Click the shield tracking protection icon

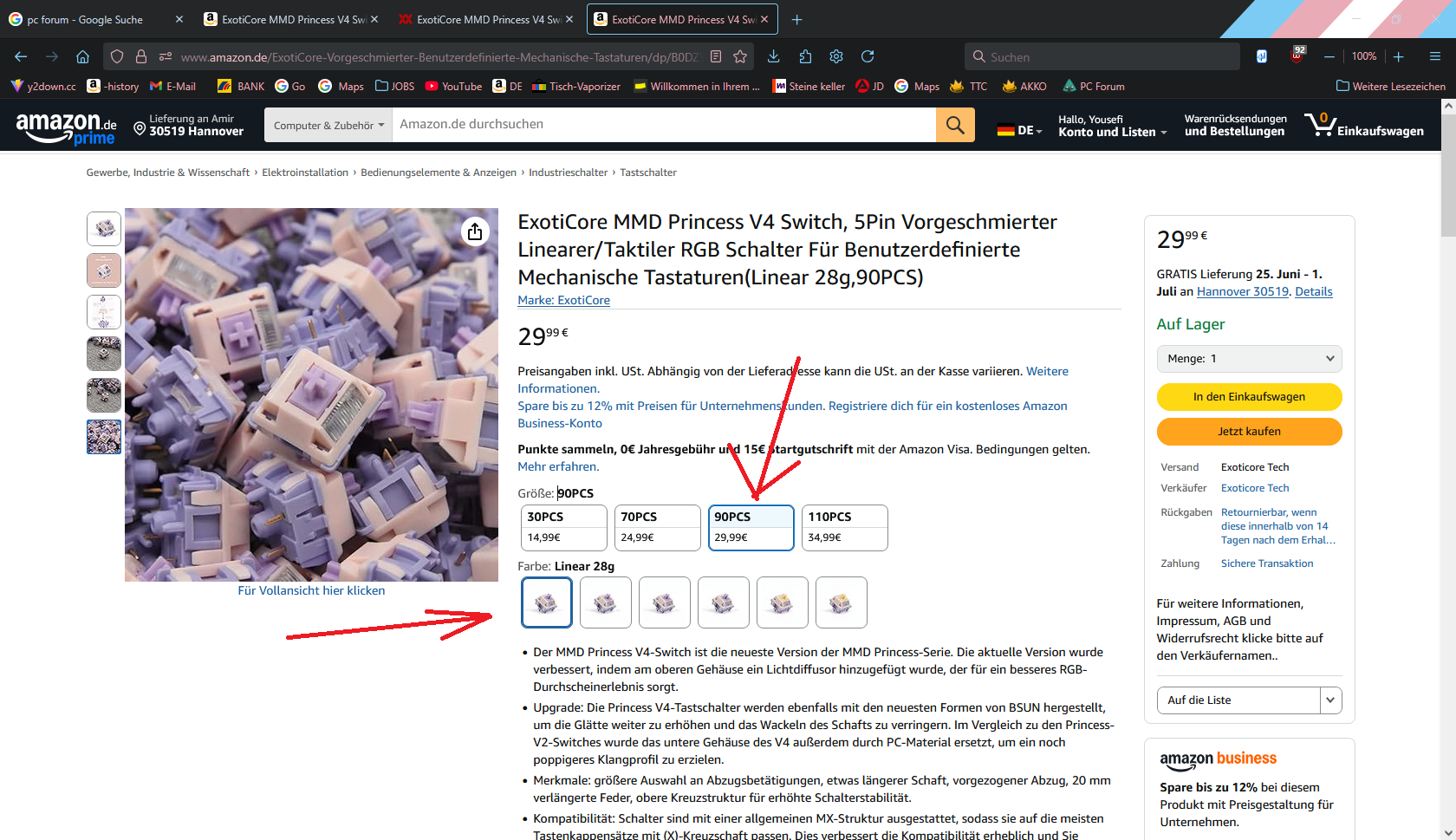pos(117,56)
